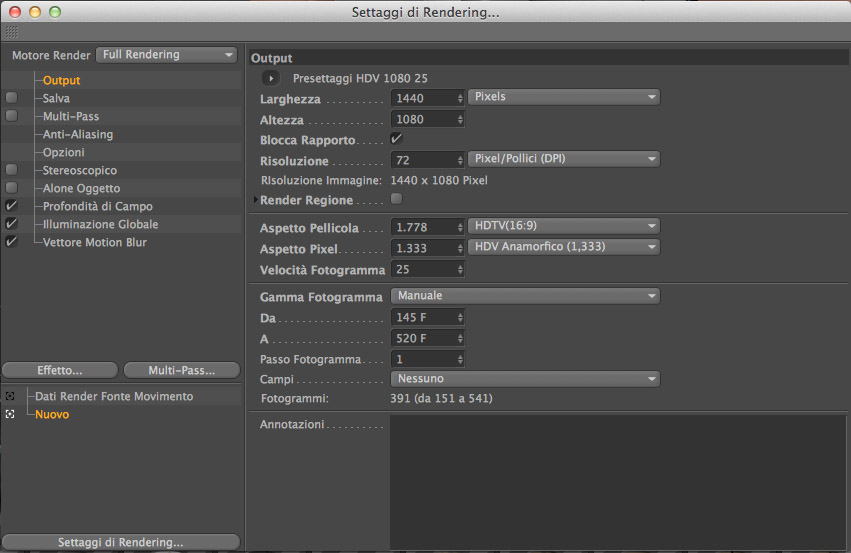Image resolution: width=851 pixels, height=553 pixels.
Task: Enable the Stereoscopico checkbox
Action: pyautogui.click(x=11, y=170)
